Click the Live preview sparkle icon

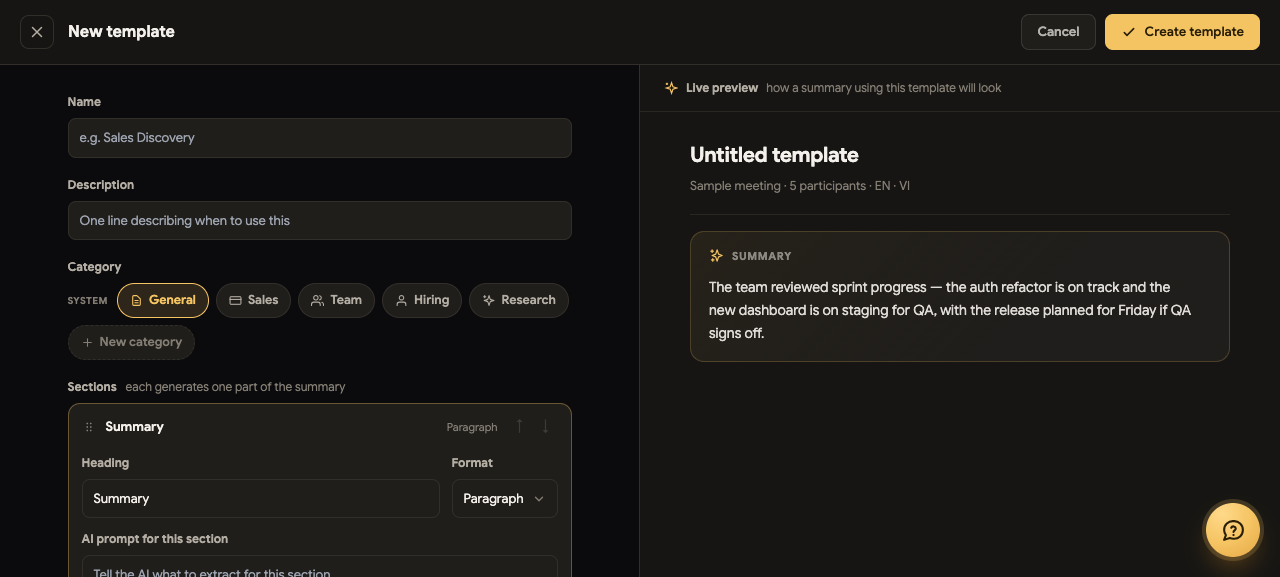671,88
